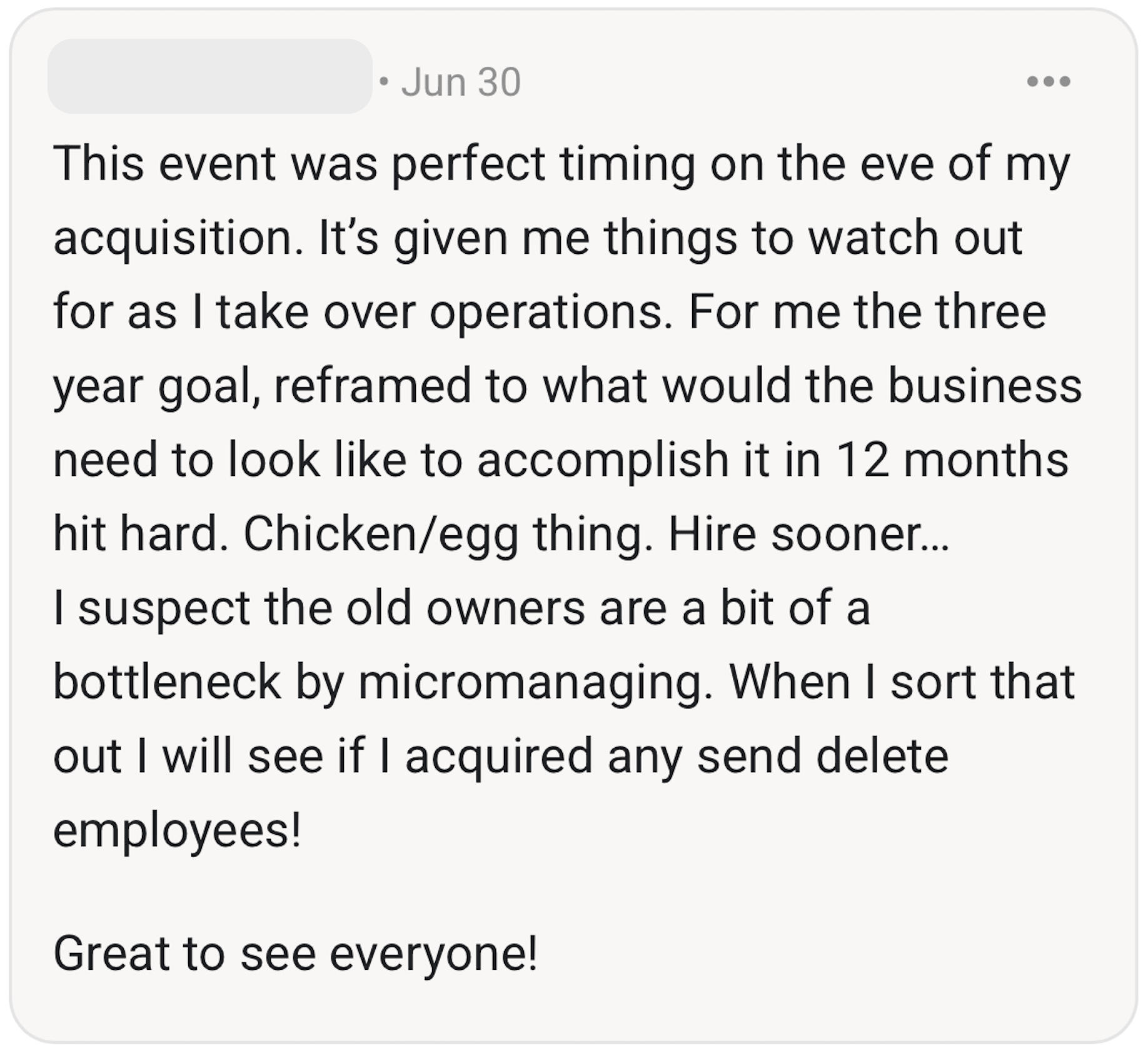Click the line 'I suspect the old owners'
This screenshot has width=1148, height=1063.
click(461, 608)
